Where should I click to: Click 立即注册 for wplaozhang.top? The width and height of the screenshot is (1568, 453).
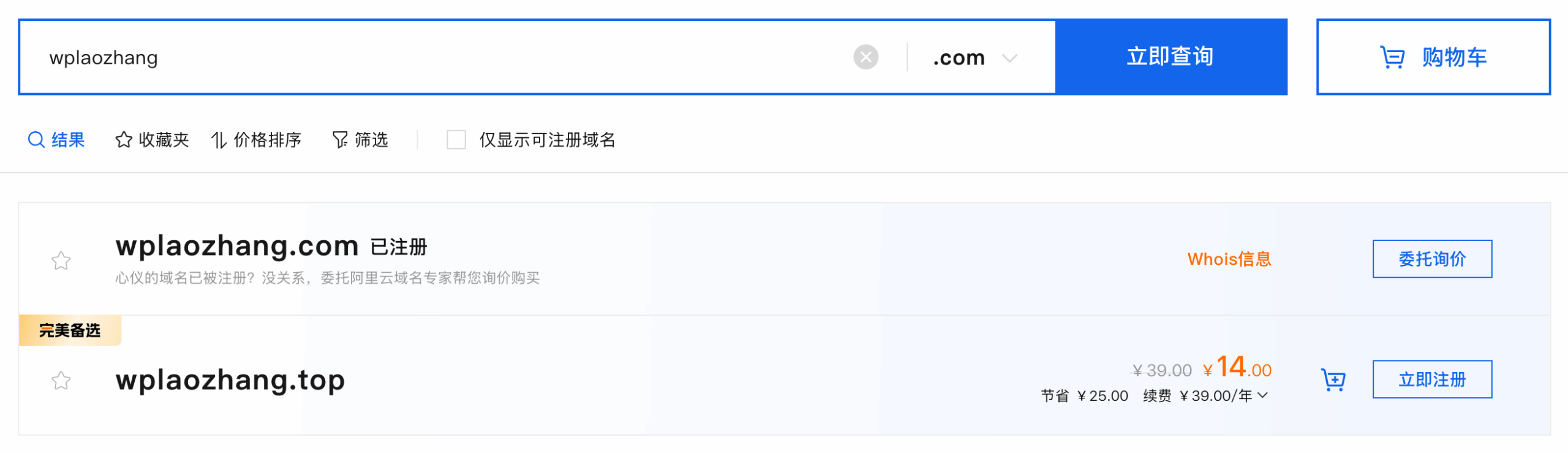pyautogui.click(x=1431, y=379)
